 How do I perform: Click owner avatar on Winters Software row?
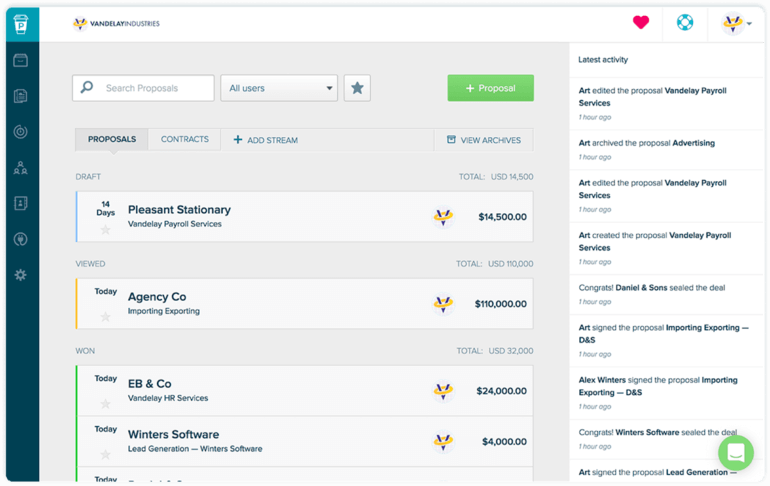pos(443,441)
